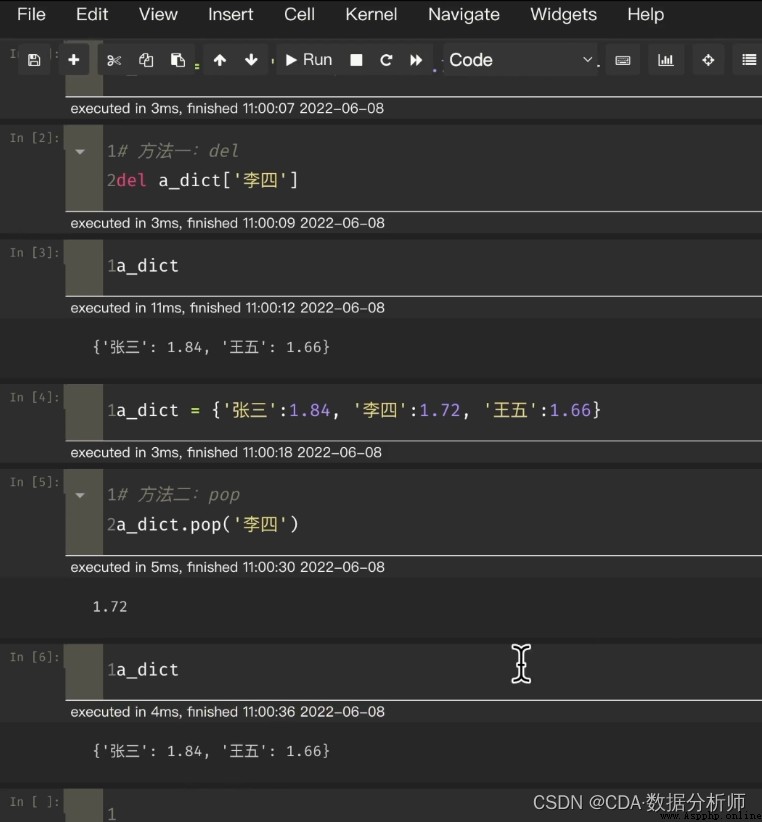Open the Help menu
762x822 pixels.
(646, 15)
